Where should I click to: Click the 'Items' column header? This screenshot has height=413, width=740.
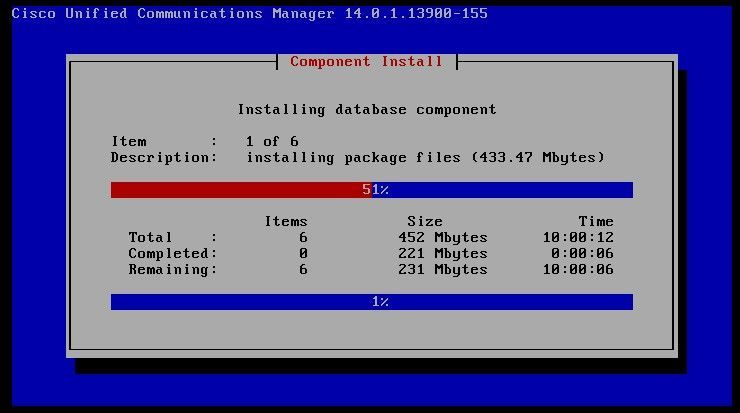(286, 221)
